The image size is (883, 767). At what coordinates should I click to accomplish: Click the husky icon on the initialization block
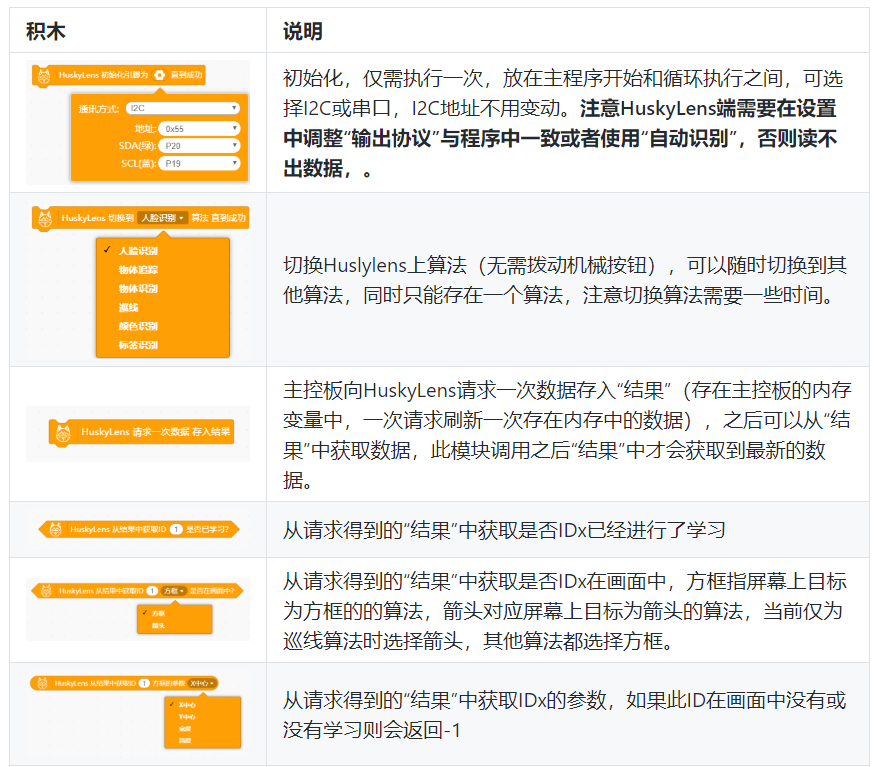coord(44,75)
